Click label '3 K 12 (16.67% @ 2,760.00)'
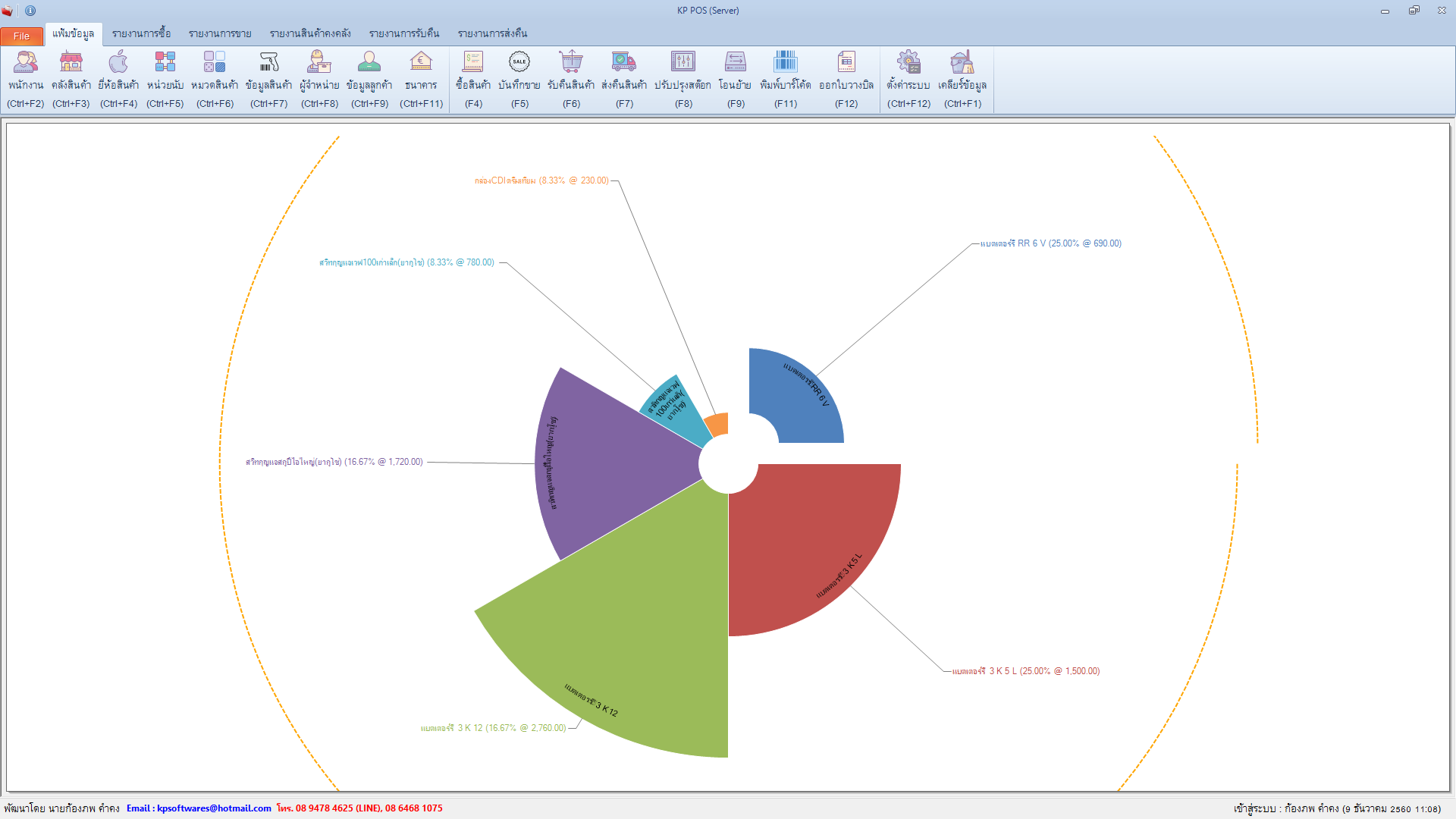This screenshot has width=1456, height=819. pyautogui.click(x=493, y=728)
